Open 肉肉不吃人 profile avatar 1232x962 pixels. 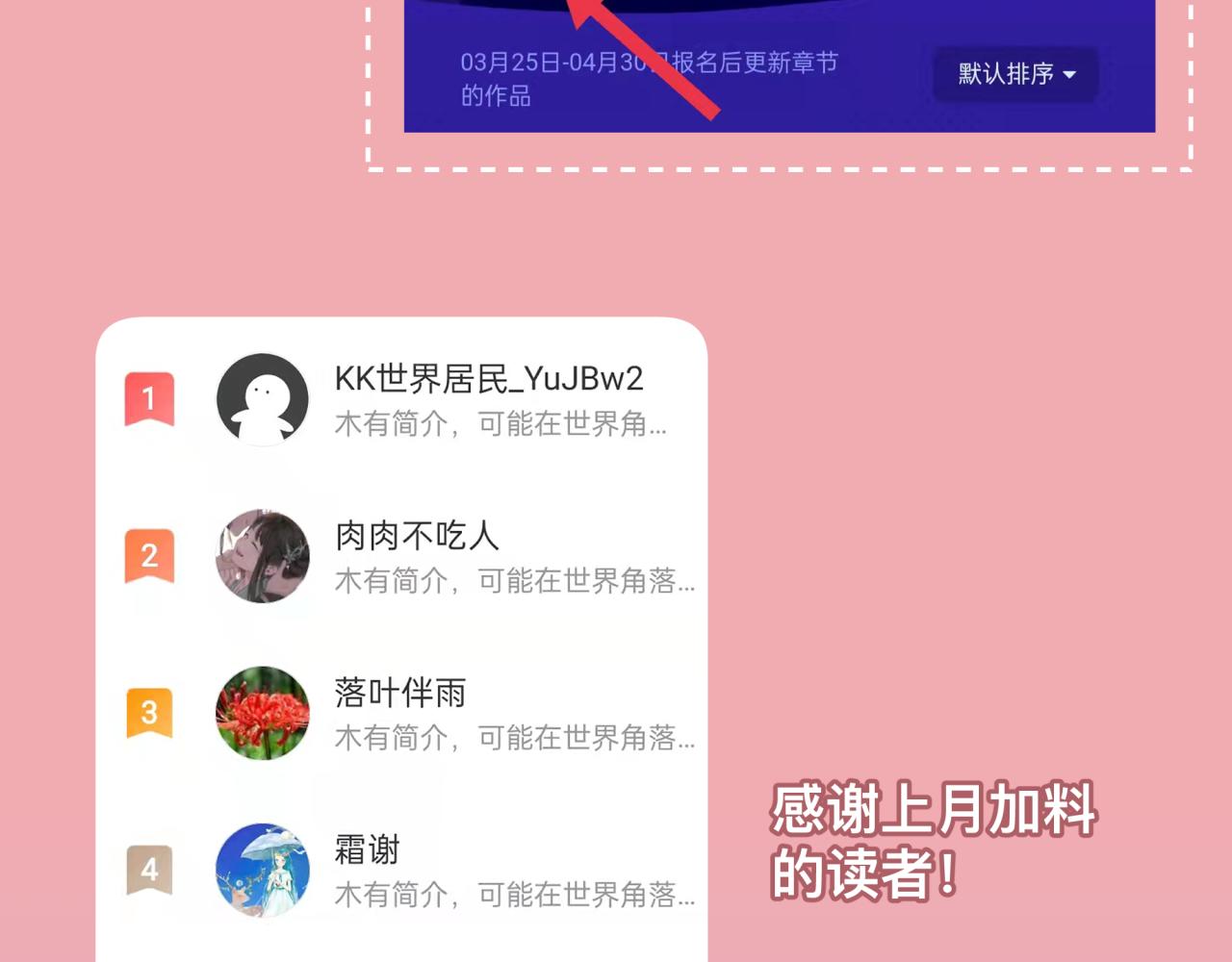click(263, 556)
